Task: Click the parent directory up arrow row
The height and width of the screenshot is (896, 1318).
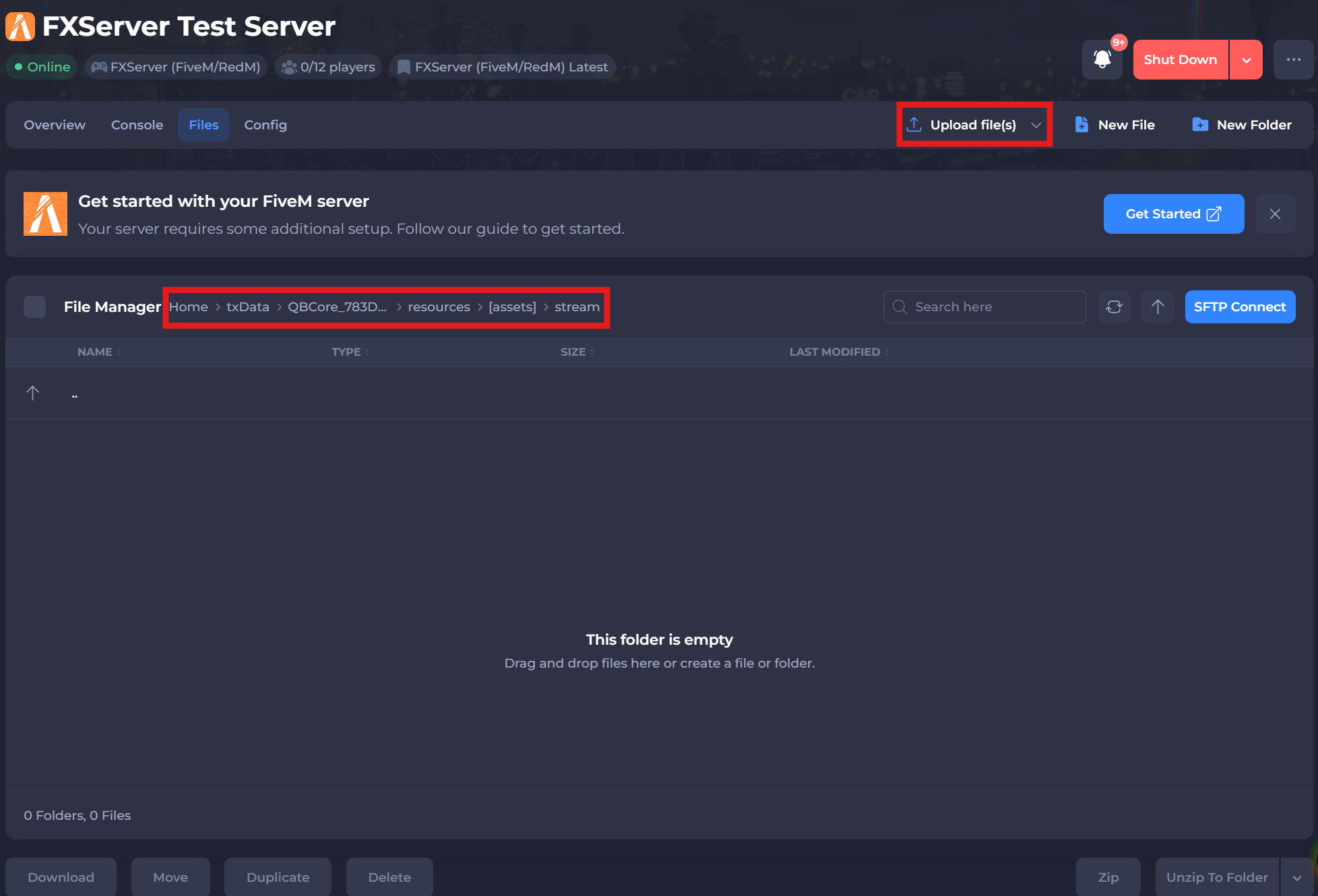Action: [x=32, y=393]
